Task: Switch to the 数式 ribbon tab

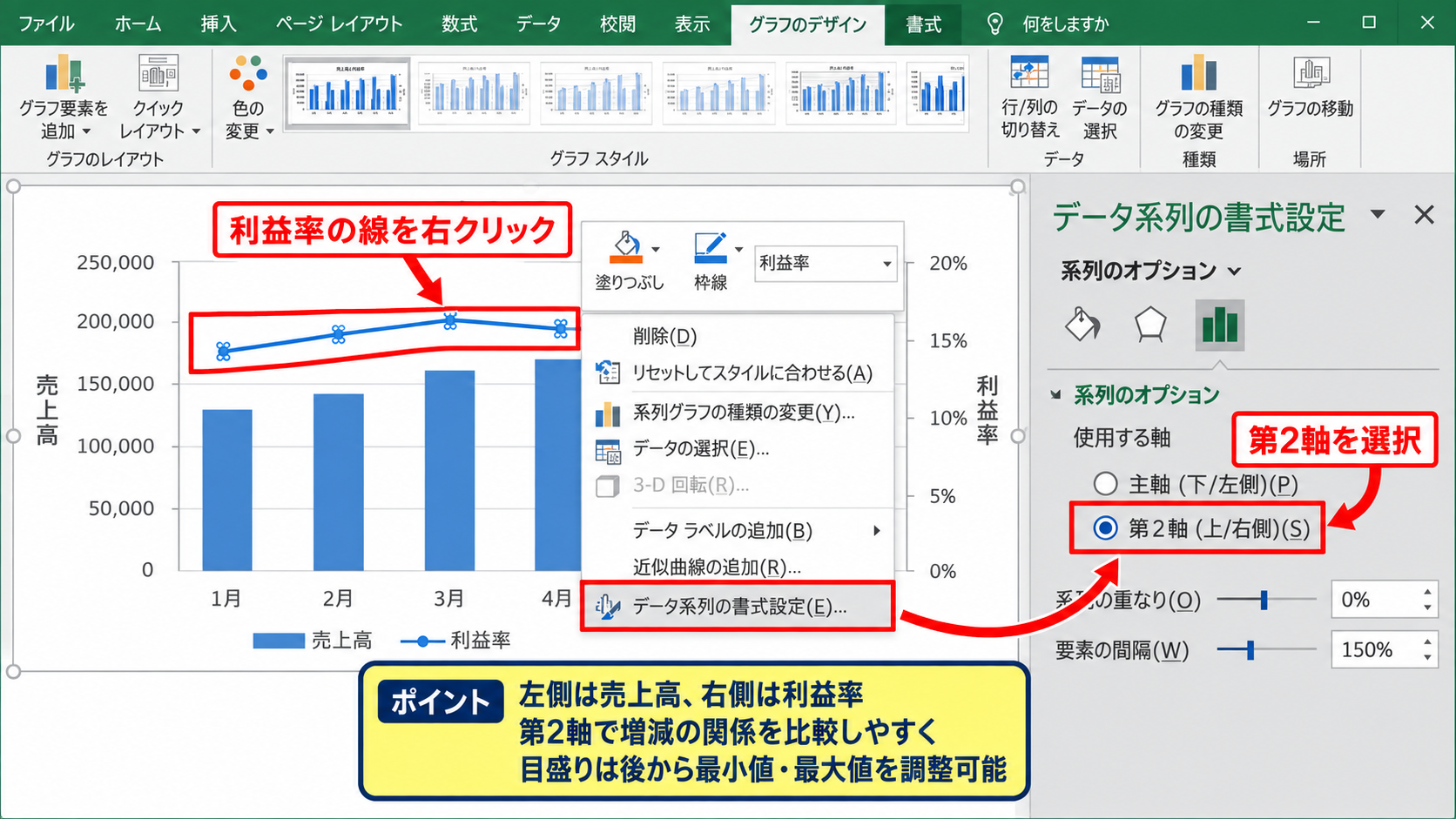Action: click(459, 23)
